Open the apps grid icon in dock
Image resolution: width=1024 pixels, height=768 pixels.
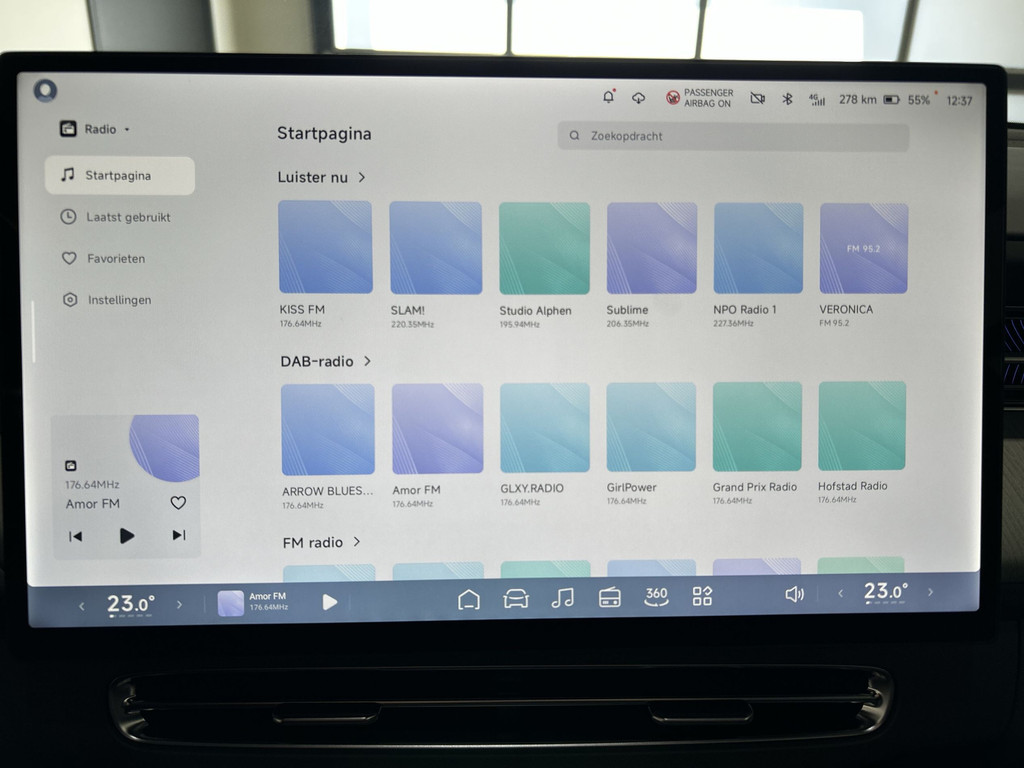pyautogui.click(x=702, y=596)
